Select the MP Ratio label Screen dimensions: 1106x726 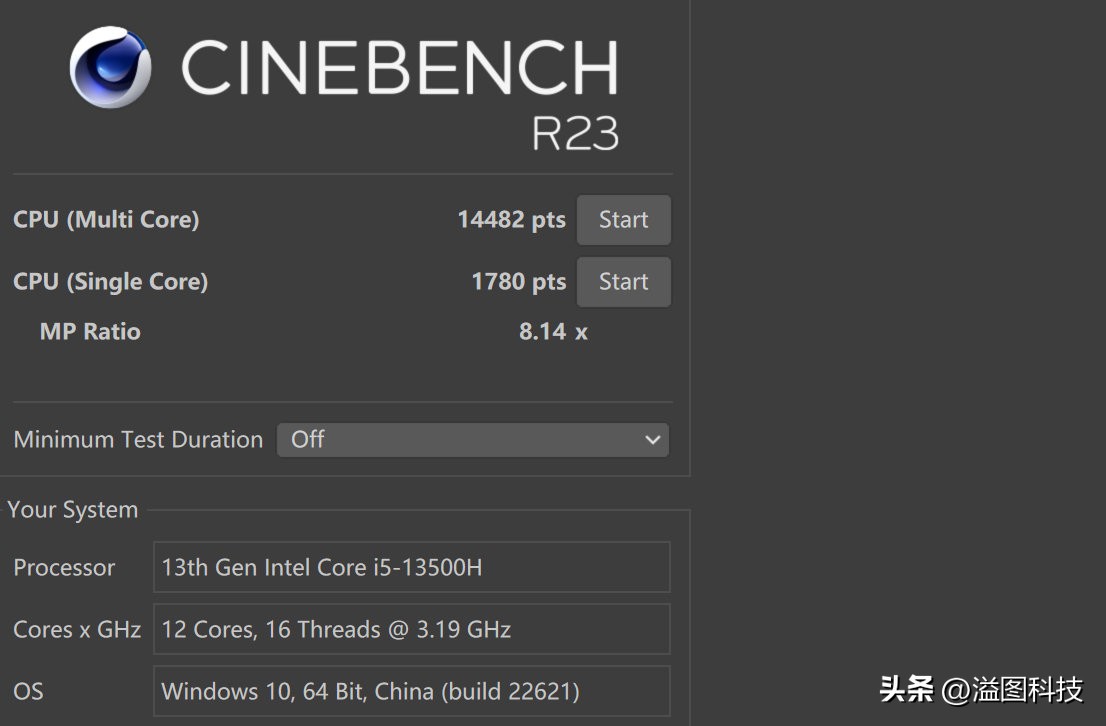pos(90,332)
